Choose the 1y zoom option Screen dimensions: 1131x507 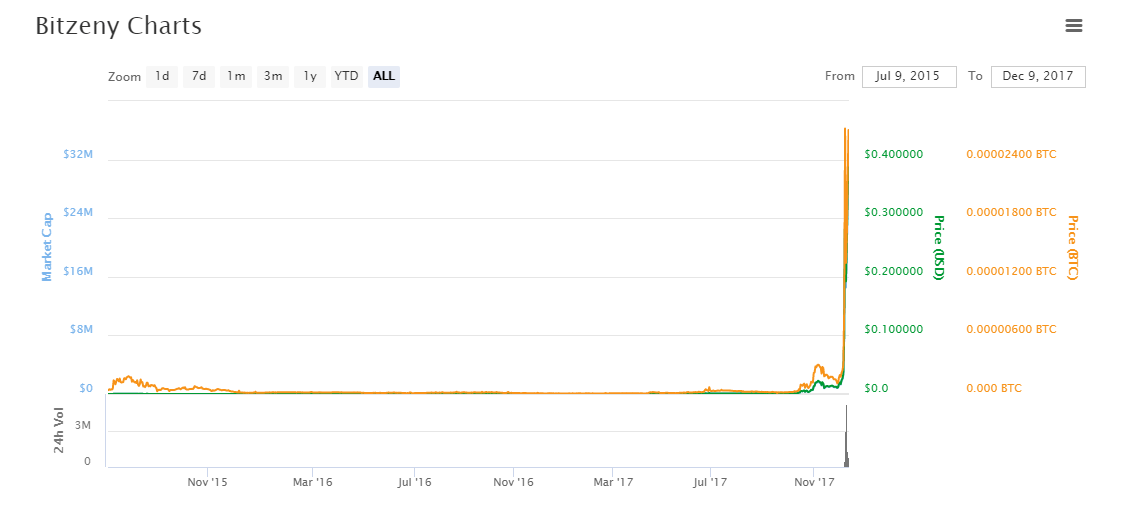coord(310,76)
